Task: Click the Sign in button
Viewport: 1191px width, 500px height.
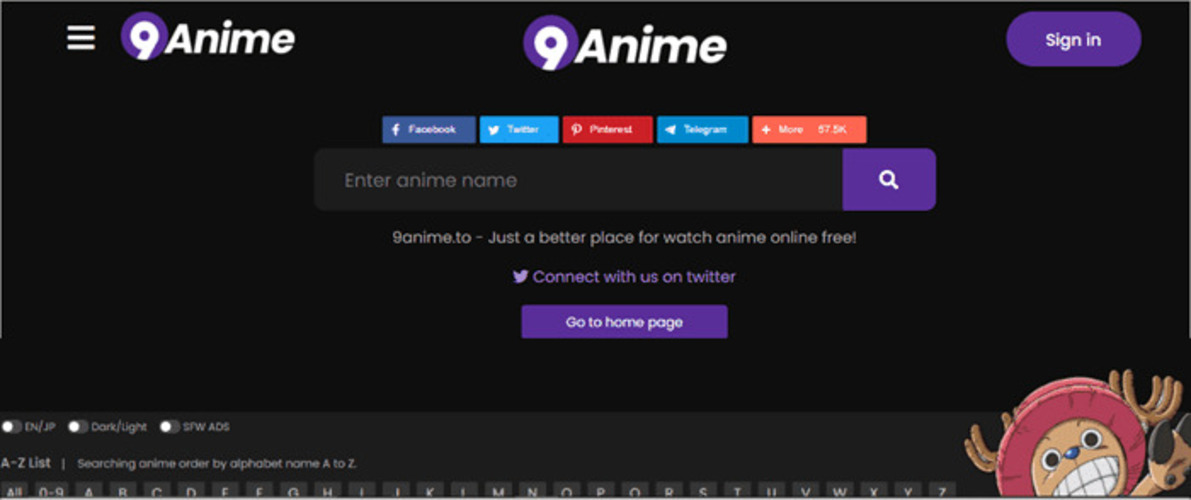Action: [1073, 40]
